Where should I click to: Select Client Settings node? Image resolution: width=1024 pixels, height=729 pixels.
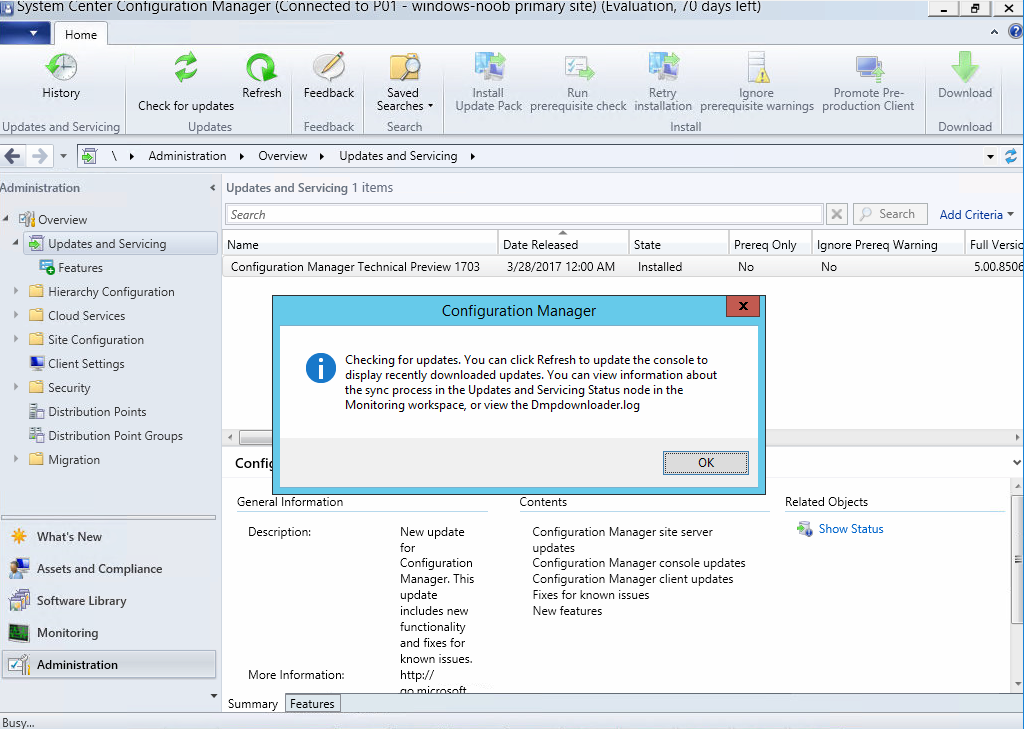pyautogui.click(x=86, y=364)
